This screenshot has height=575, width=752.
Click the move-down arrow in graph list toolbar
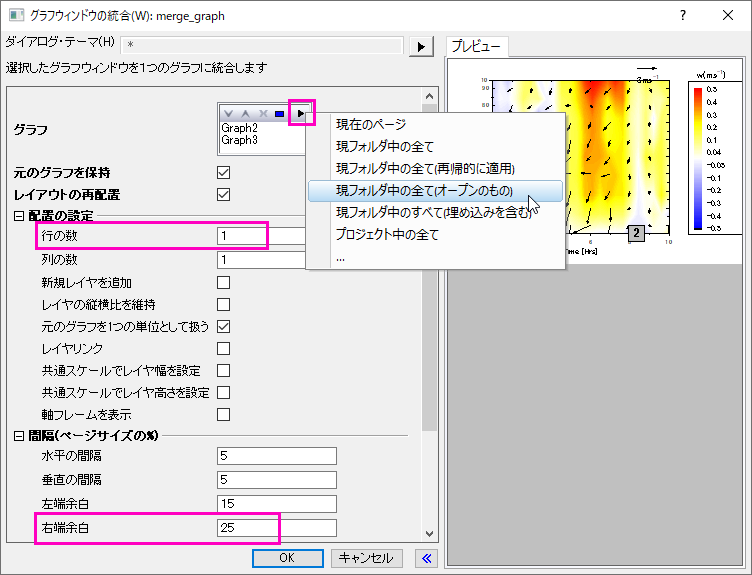pyautogui.click(x=228, y=114)
